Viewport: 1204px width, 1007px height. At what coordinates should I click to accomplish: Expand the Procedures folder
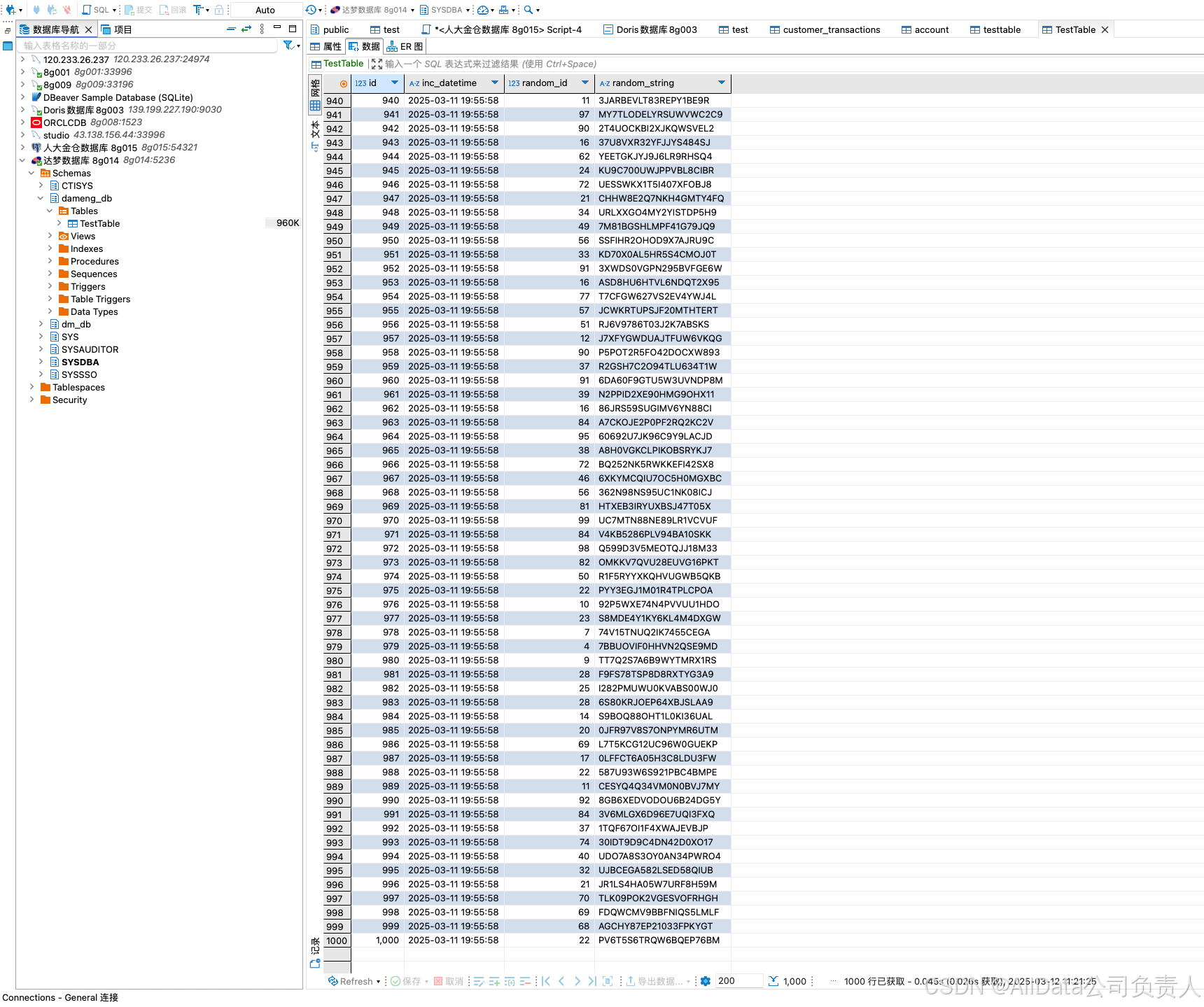[50, 261]
